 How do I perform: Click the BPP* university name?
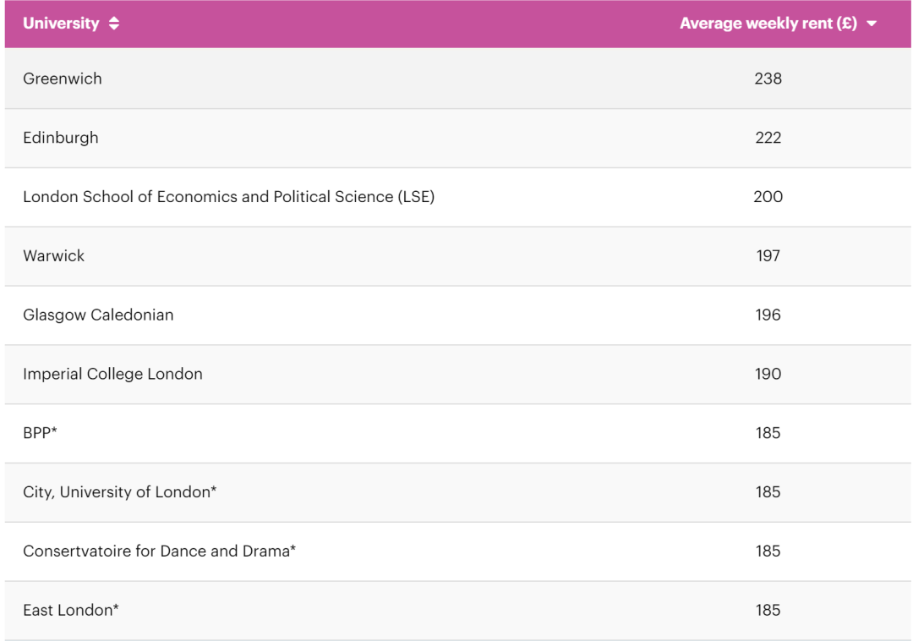pos(41,433)
